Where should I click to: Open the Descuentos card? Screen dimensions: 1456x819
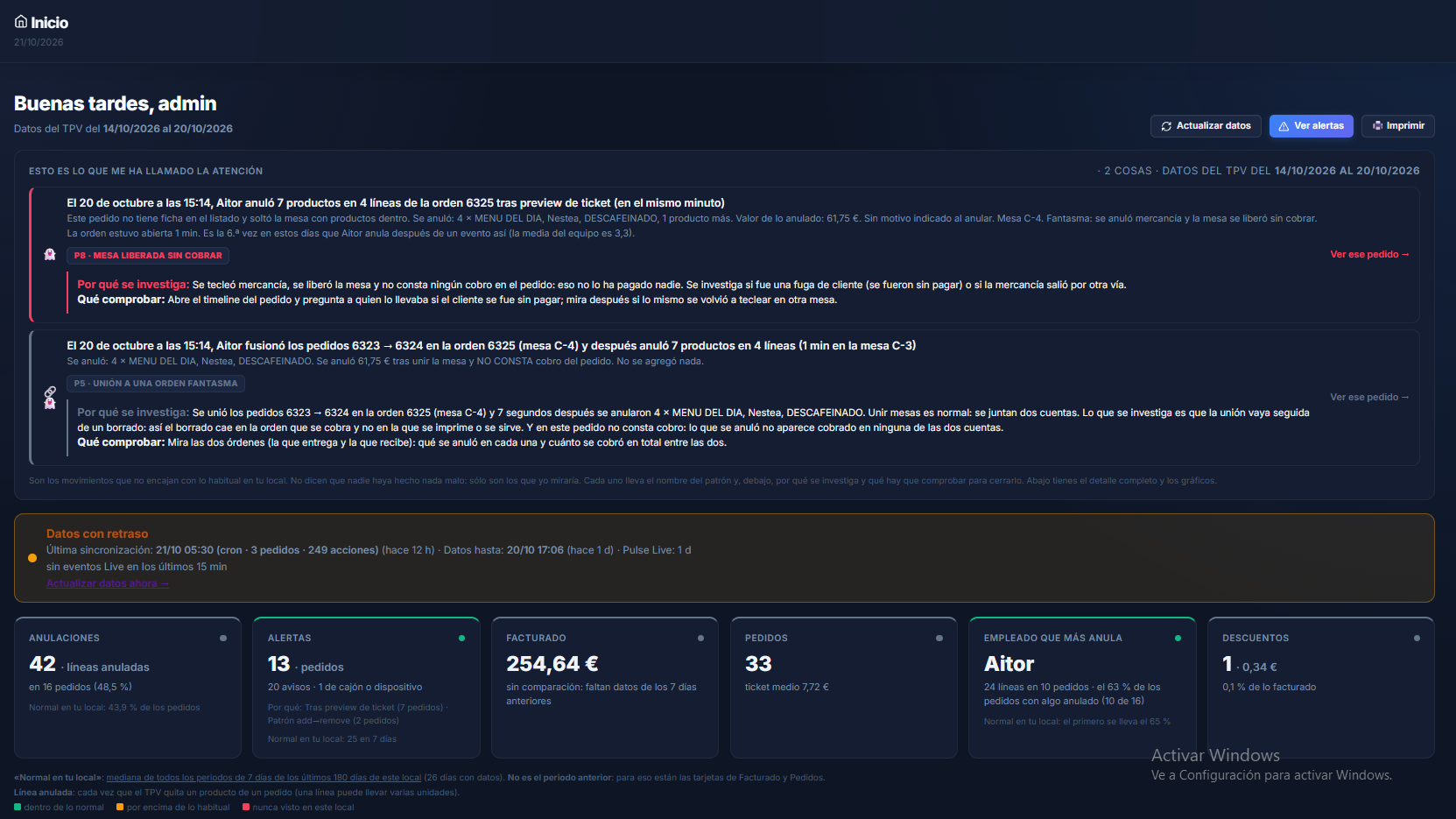click(x=1321, y=688)
